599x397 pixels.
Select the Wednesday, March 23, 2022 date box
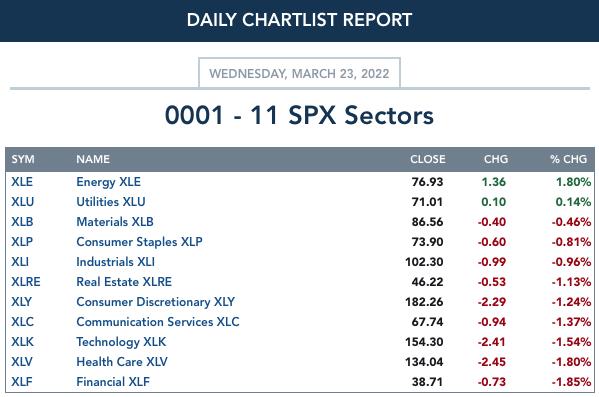299,73
